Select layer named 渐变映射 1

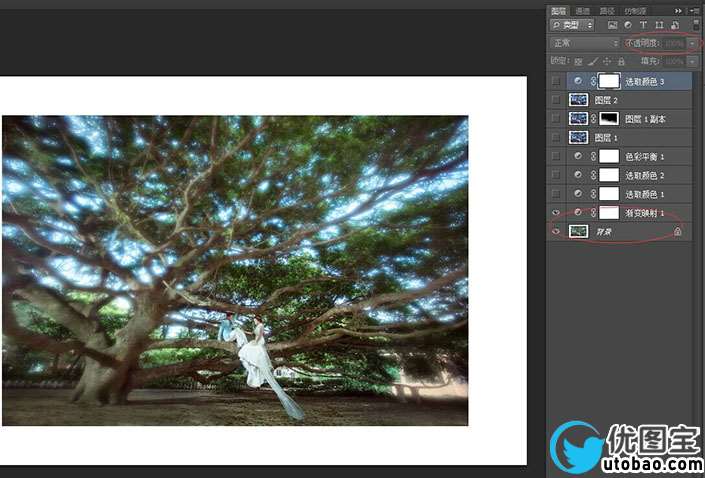coord(644,213)
